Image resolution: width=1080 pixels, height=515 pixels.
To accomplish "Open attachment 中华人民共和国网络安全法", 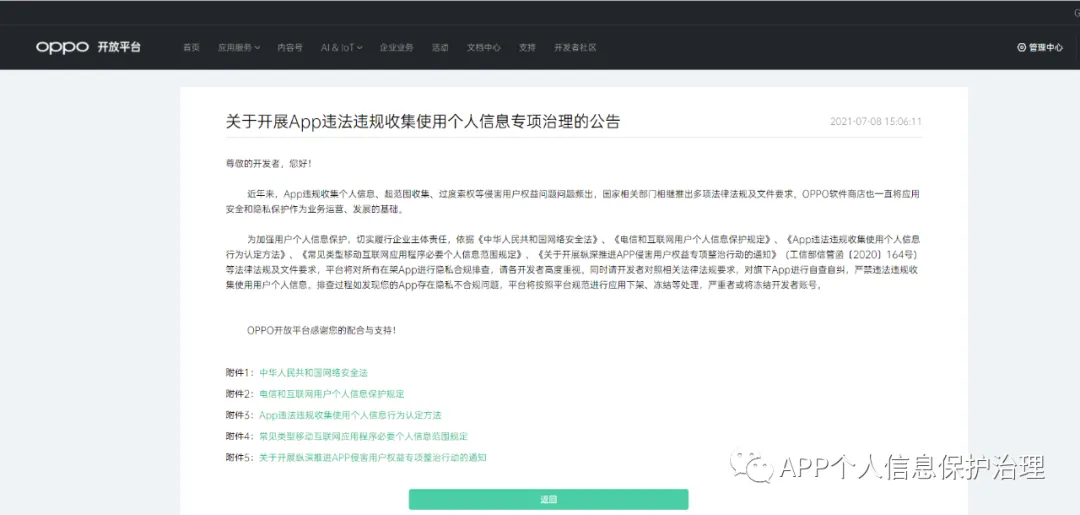I will (313, 372).
